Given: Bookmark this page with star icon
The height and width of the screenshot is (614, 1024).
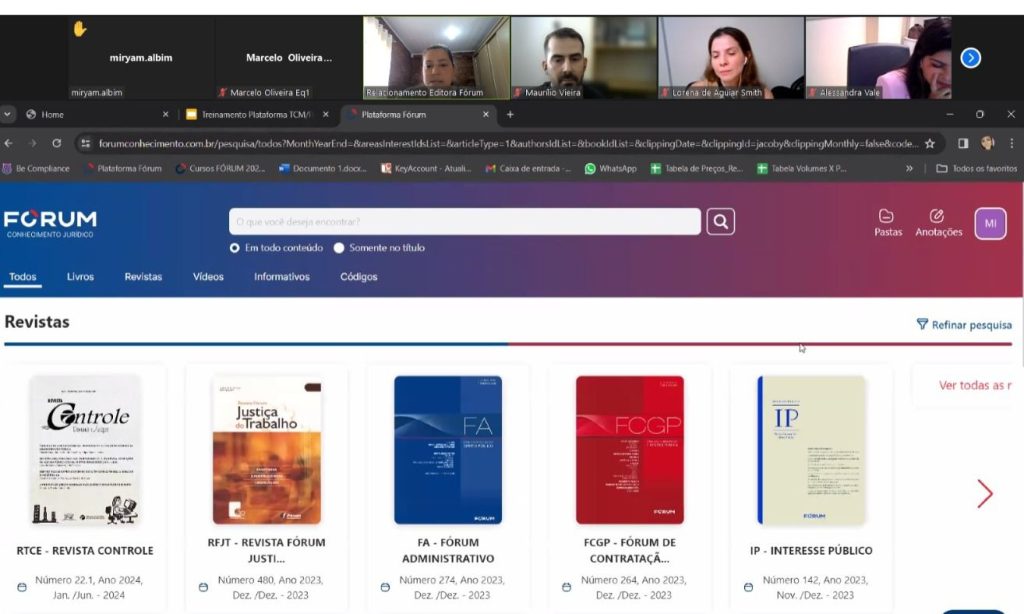Looking at the screenshot, I should tap(929, 144).
